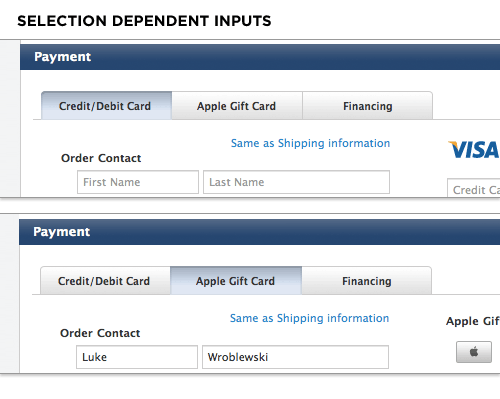Open the Financing tab in top panel
500x399 pixels.
coord(367,106)
